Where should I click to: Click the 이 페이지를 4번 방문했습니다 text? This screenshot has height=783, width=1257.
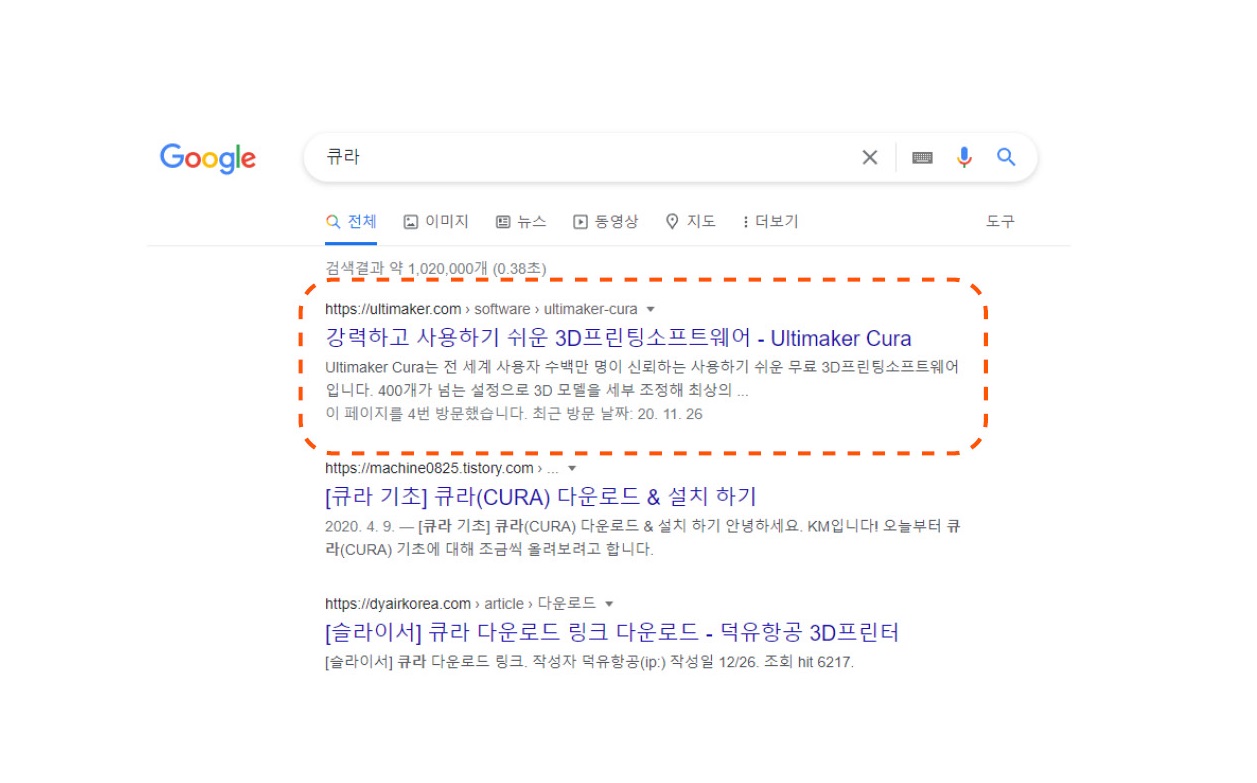pos(514,413)
